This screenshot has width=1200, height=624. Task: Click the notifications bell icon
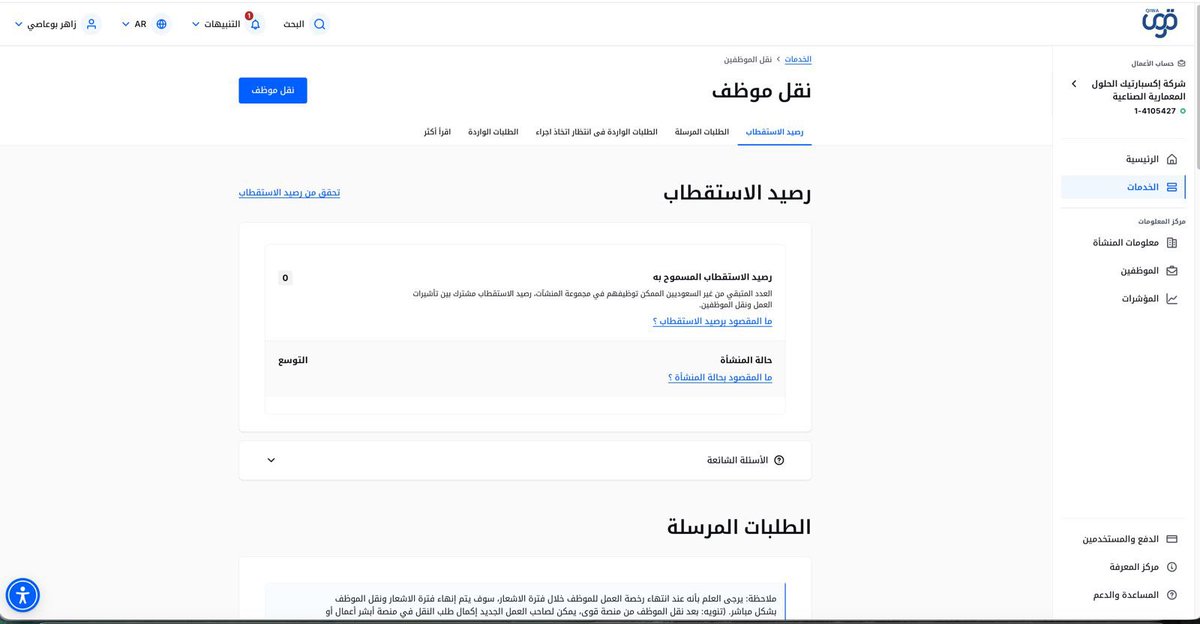[254, 24]
